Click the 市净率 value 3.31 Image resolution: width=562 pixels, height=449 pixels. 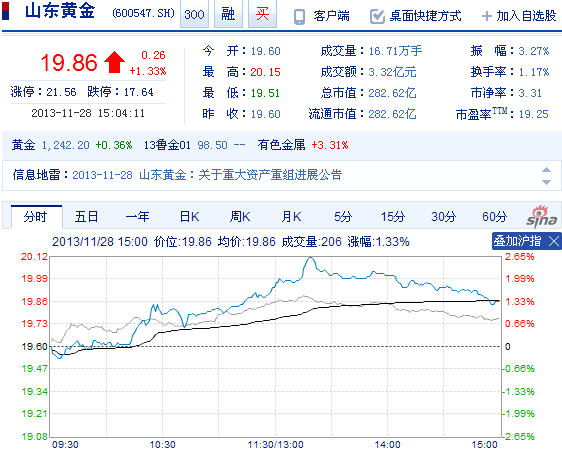point(530,94)
